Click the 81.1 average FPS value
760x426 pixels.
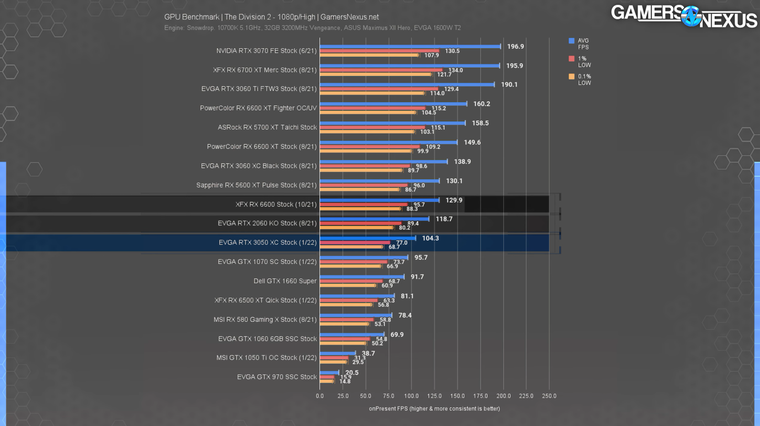(x=407, y=296)
